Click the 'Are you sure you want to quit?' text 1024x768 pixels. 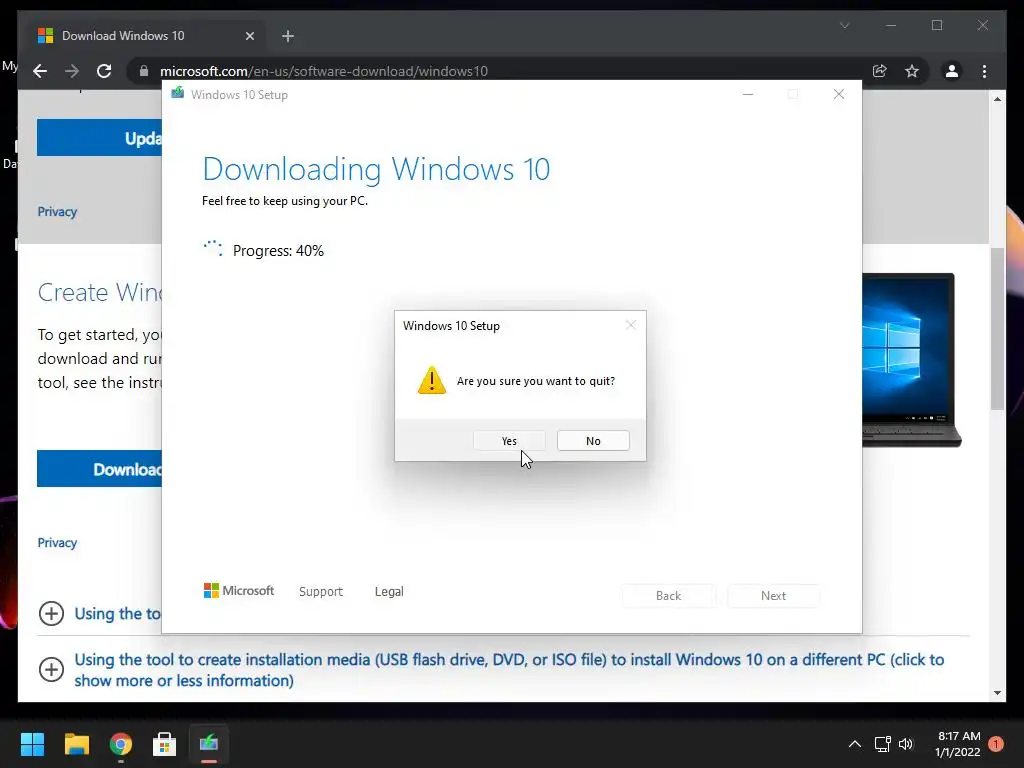click(x=536, y=381)
